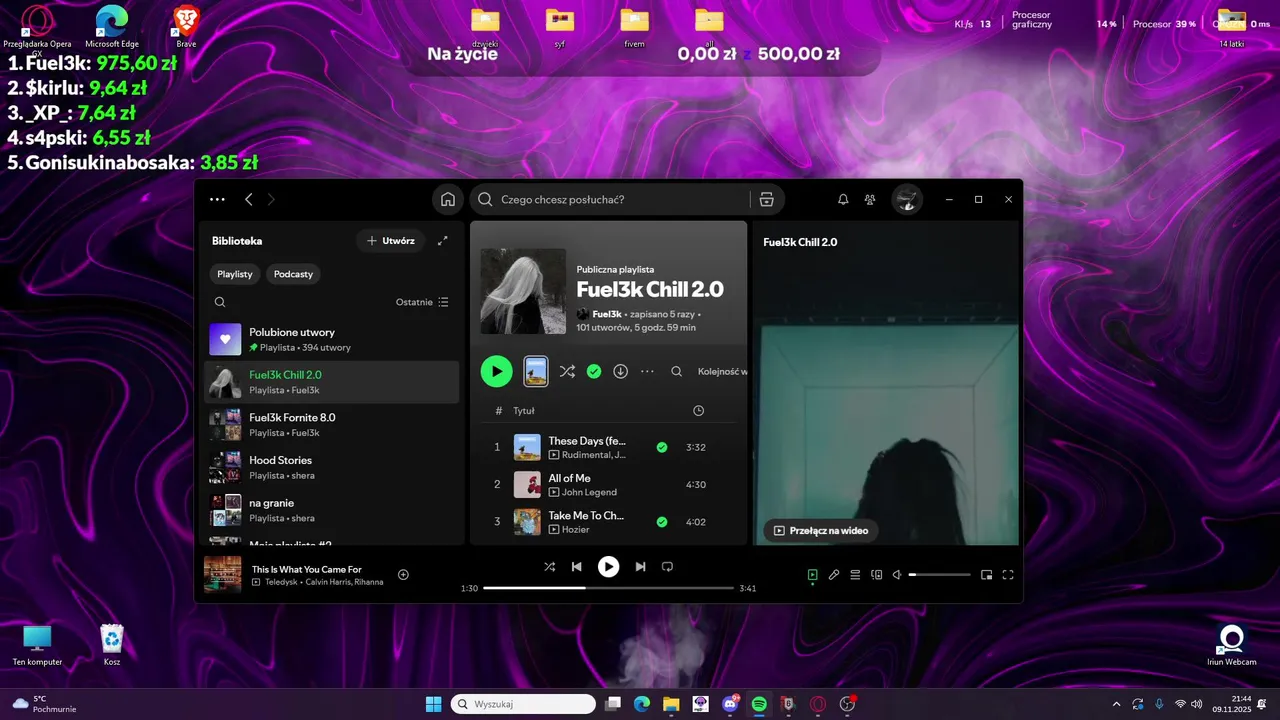Viewport: 1280px width, 720px height.
Task: Open Connect to a device
Action: (x=876, y=575)
